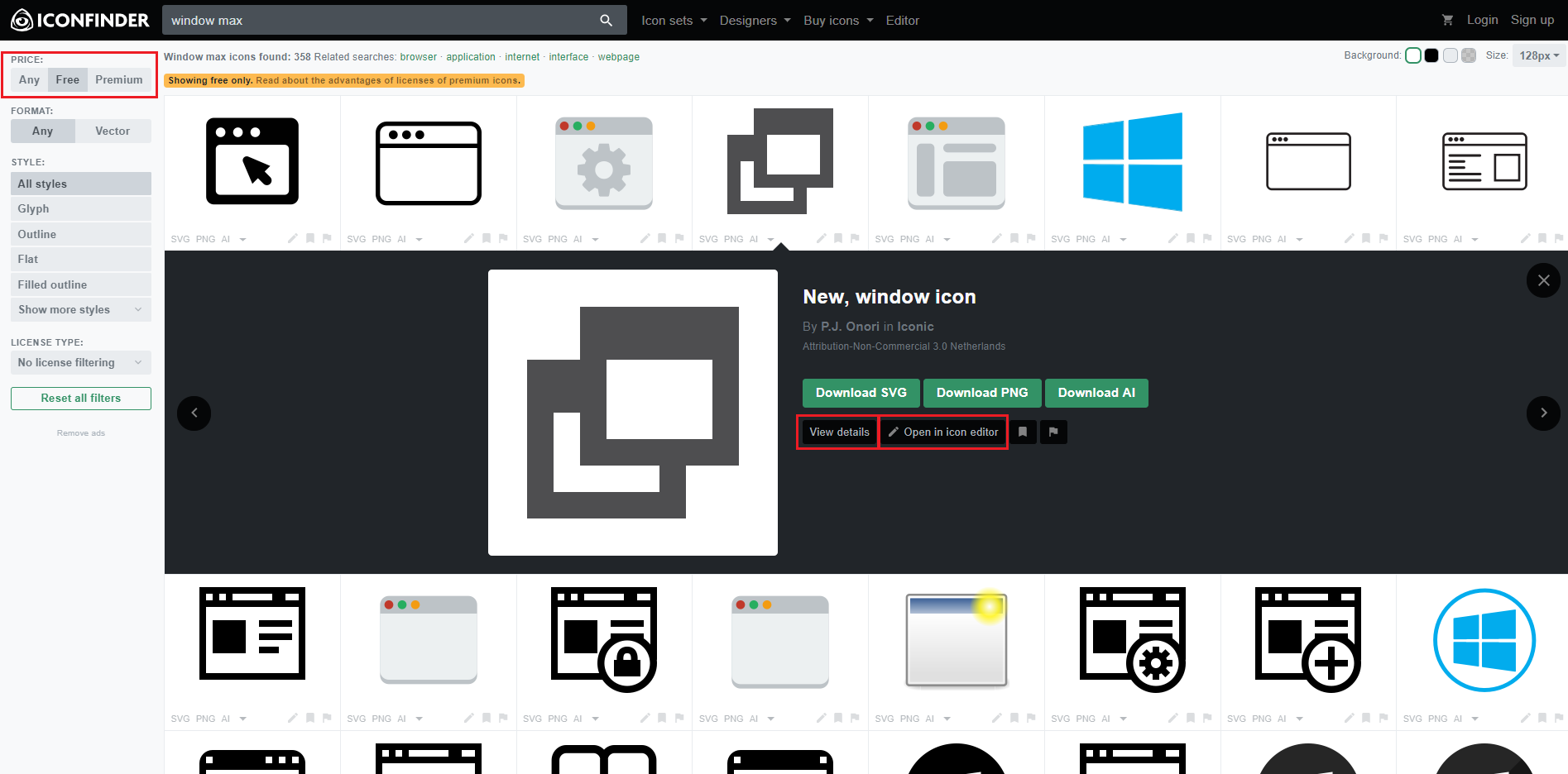The width and height of the screenshot is (1568, 774).
Task: Bookmark the window with padlock icon
Action: 662,718
